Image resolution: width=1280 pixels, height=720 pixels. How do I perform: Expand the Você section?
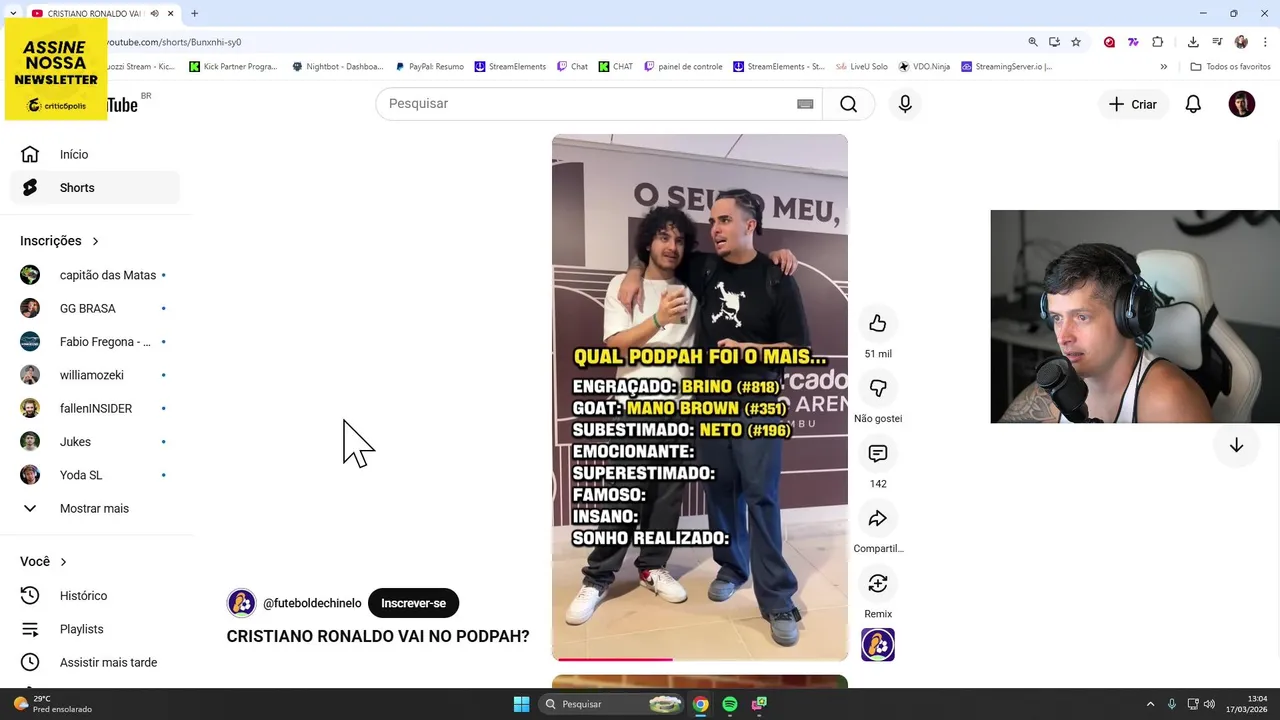point(44,562)
